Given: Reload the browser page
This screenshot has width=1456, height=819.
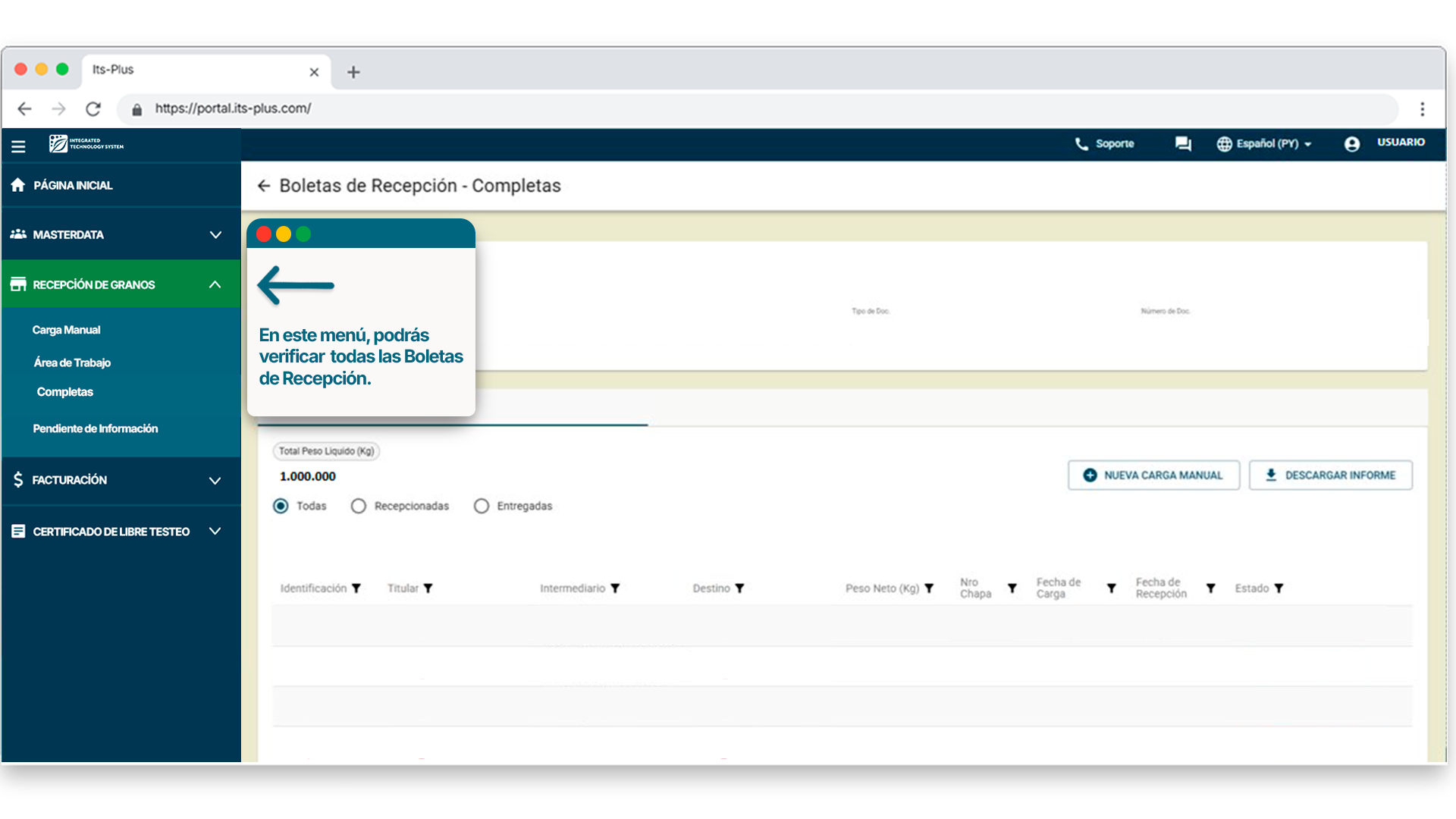Looking at the screenshot, I should 93,109.
